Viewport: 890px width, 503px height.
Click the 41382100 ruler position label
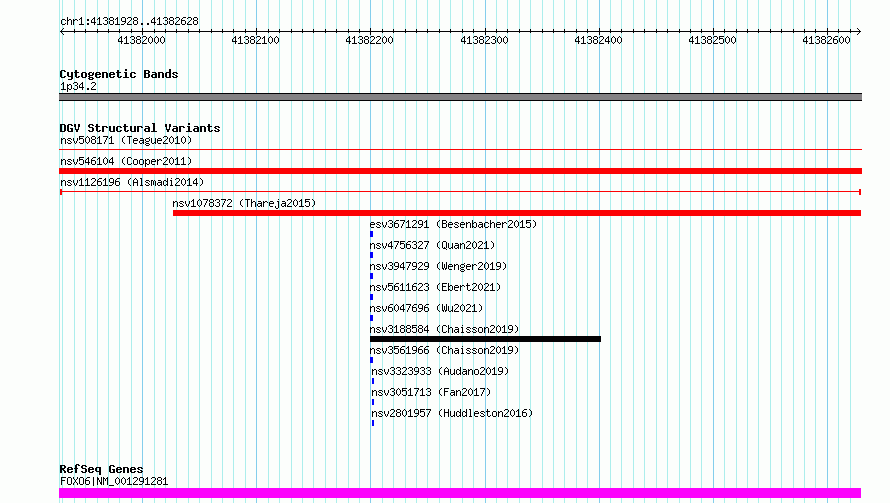tap(255, 40)
